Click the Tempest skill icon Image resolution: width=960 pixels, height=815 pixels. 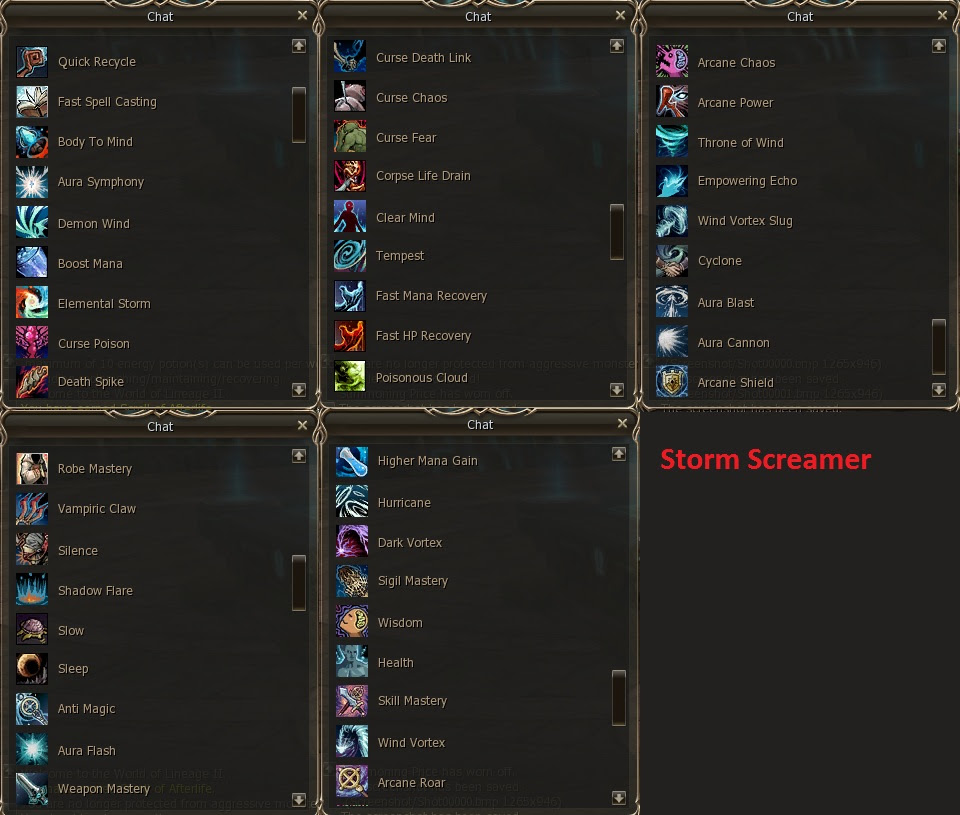(350, 256)
